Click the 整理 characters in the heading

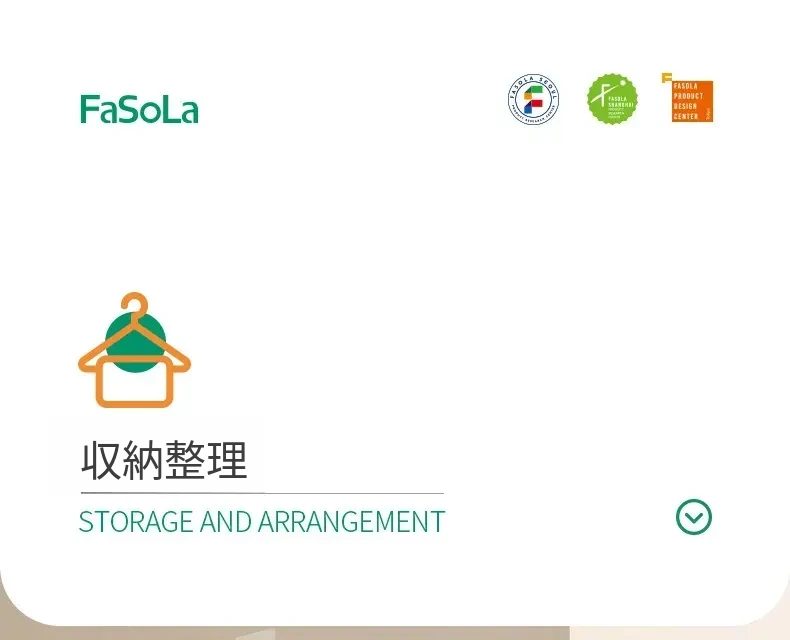click(x=206, y=460)
